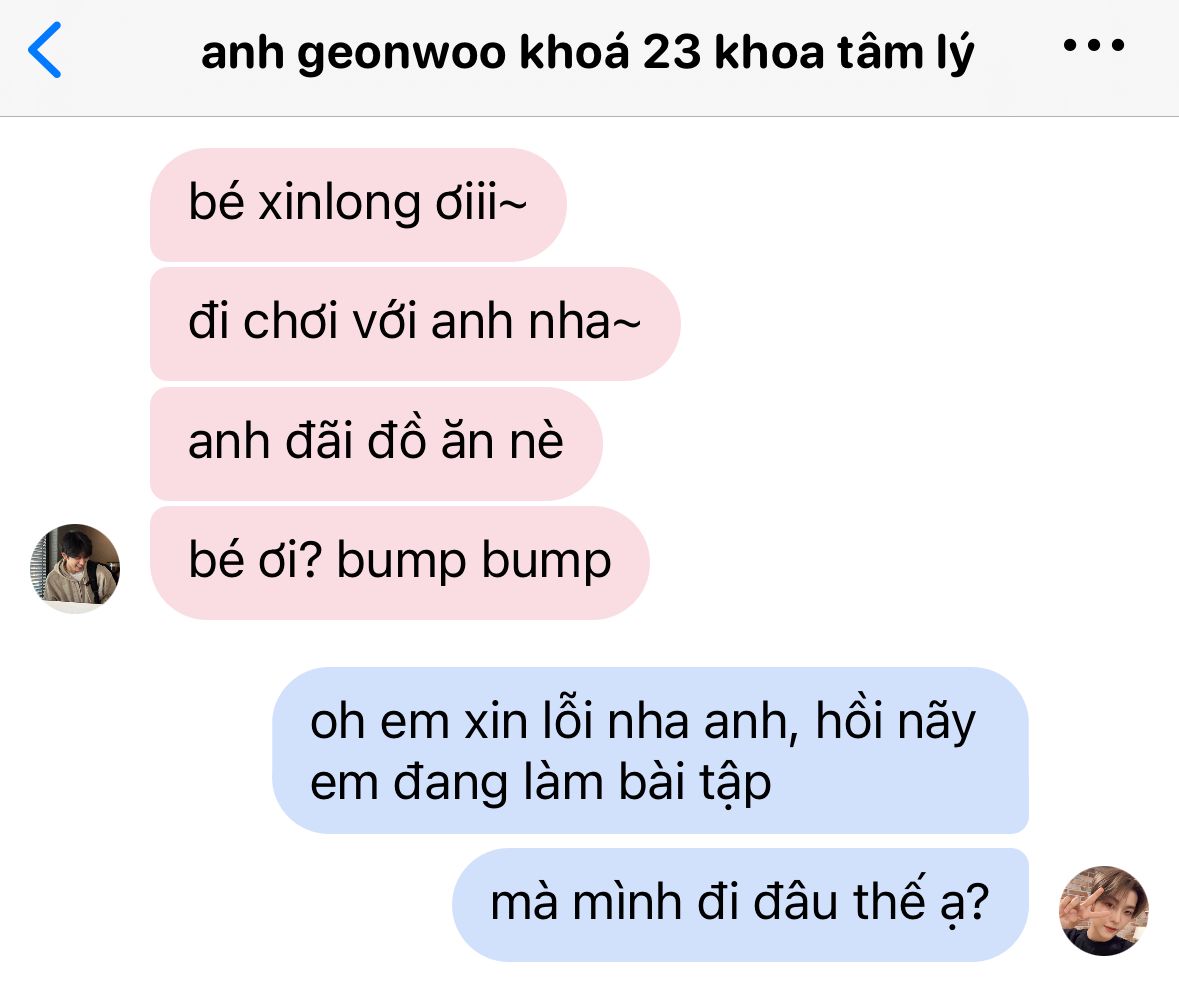Screen dimensions: 1179x982
Task: Click the name "geonwoo" in the header
Action: (x=402, y=54)
